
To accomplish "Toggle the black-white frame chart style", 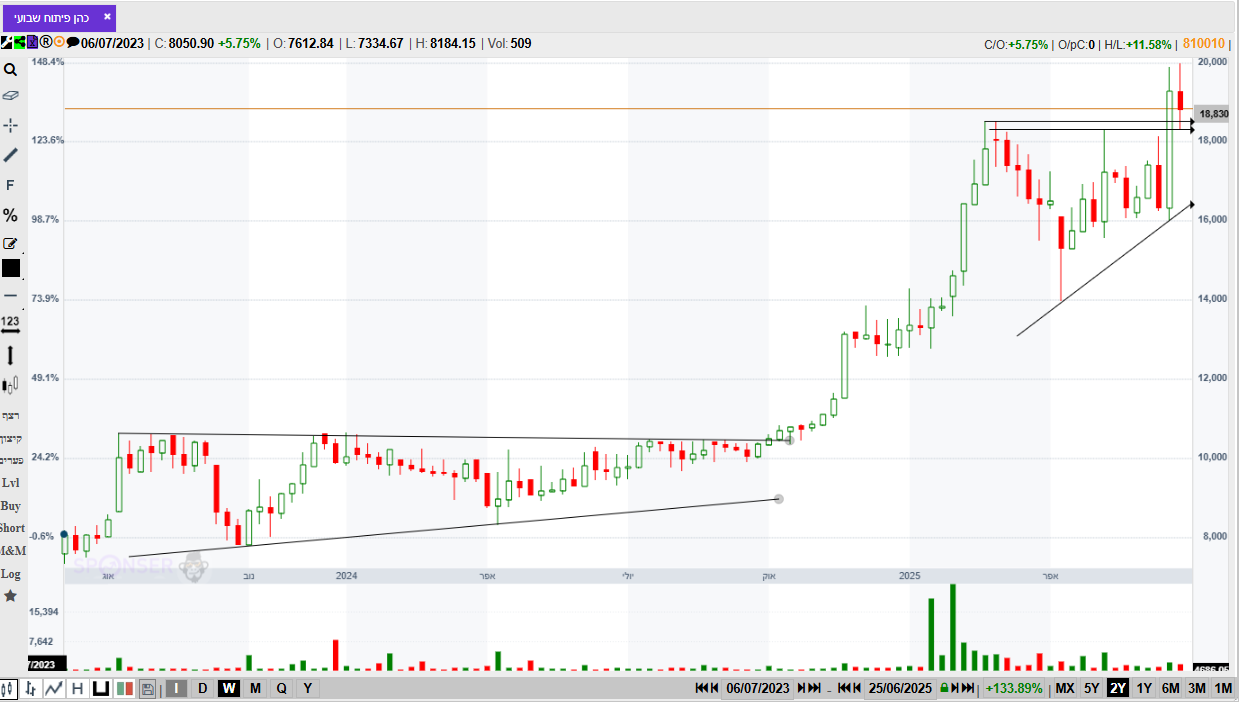I will click(101, 688).
